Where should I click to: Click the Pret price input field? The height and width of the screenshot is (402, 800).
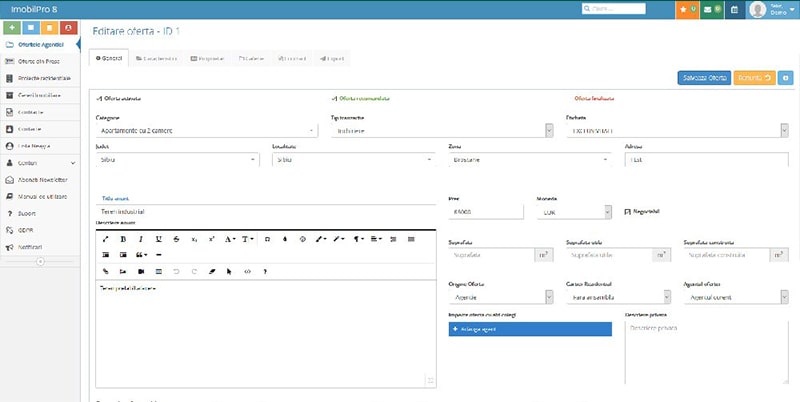pos(486,212)
